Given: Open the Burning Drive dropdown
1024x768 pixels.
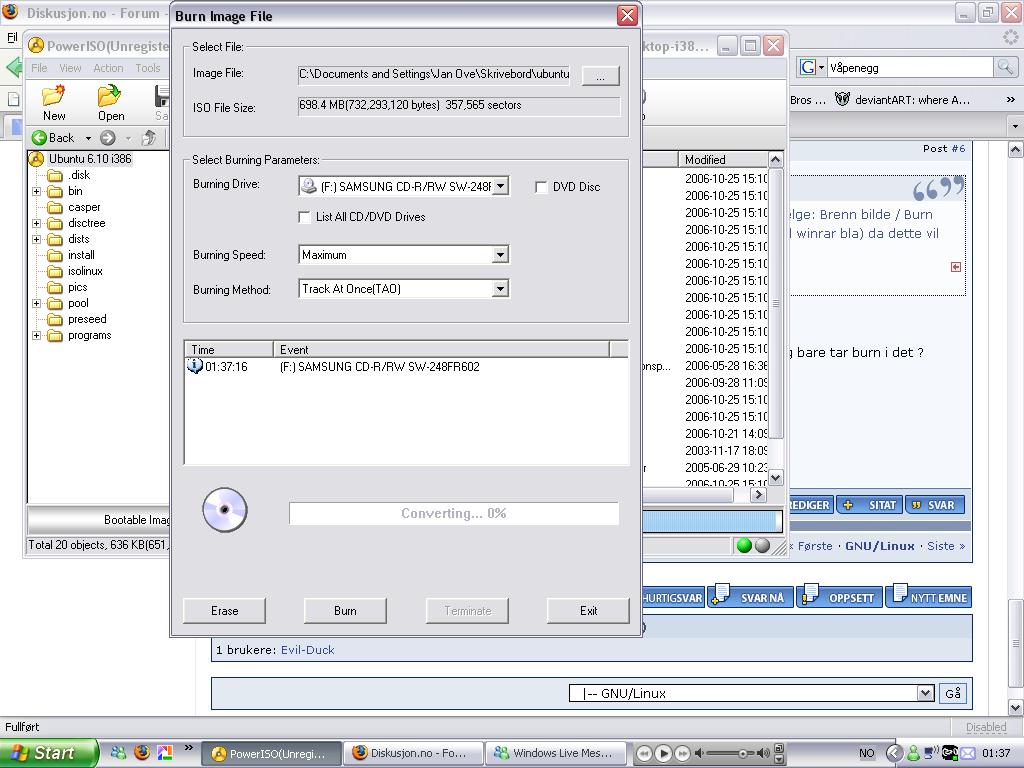Looking at the screenshot, I should click(x=500, y=186).
